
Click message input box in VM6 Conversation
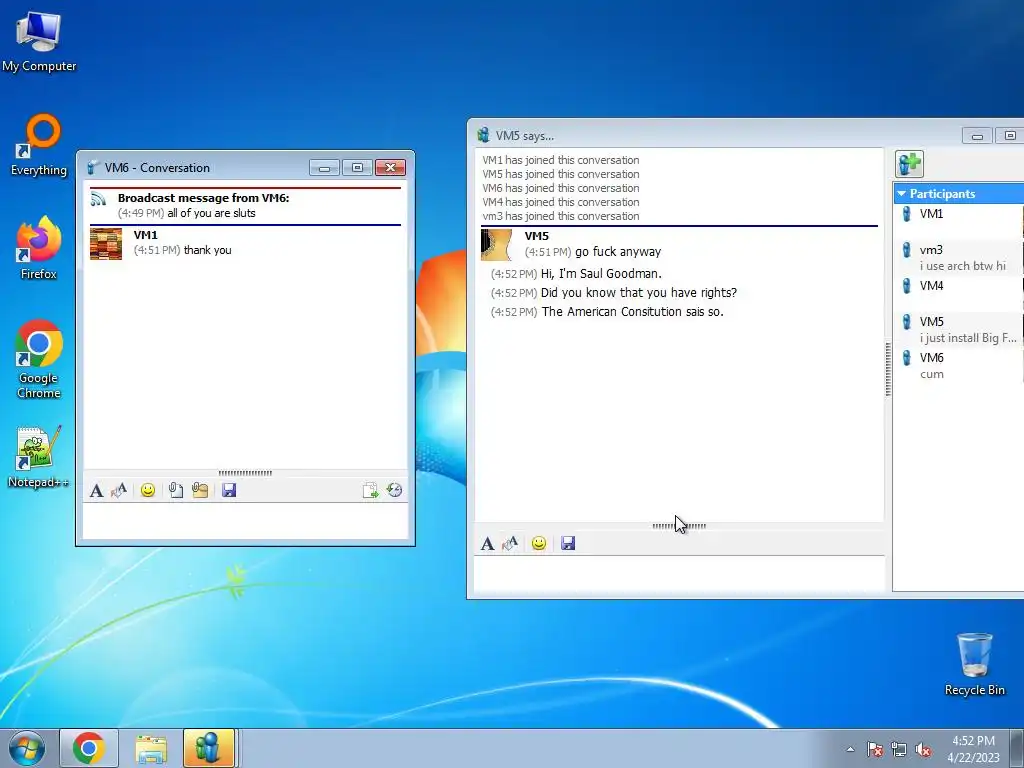[x=246, y=520]
